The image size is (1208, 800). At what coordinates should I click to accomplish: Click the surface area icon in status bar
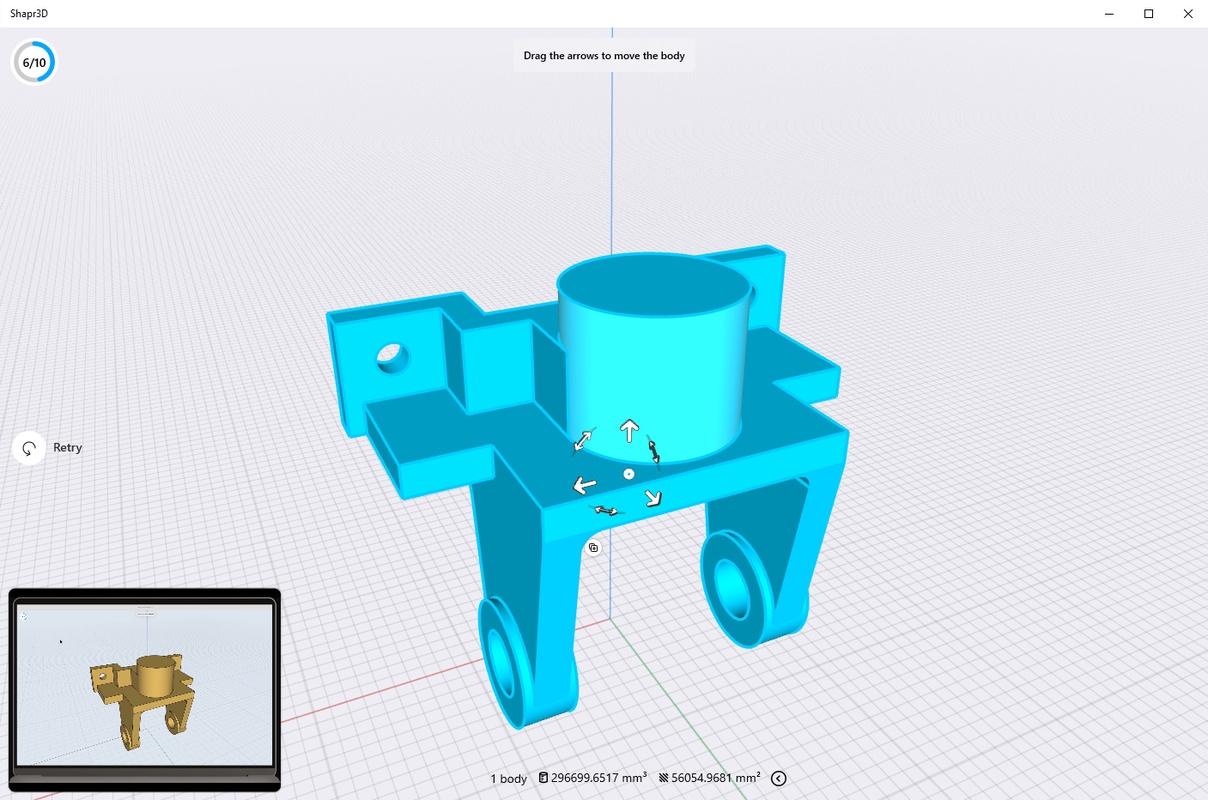662,778
